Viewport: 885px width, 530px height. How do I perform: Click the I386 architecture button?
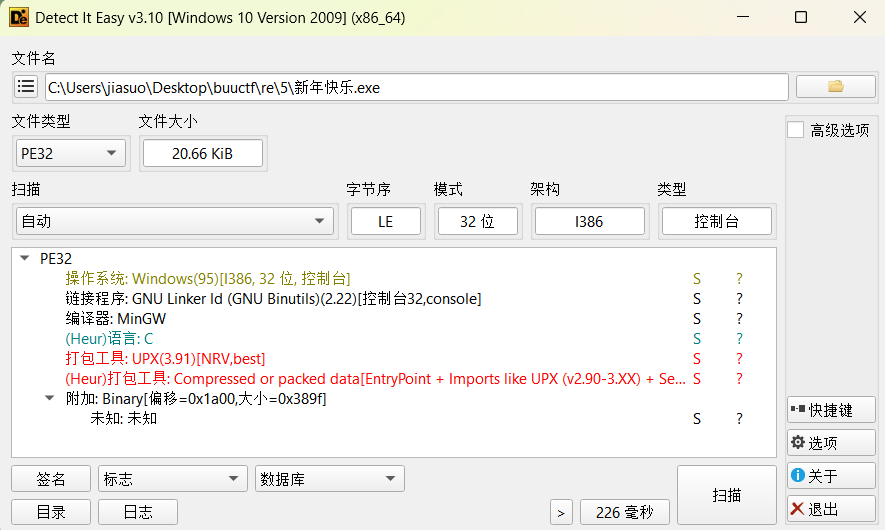tap(589, 221)
